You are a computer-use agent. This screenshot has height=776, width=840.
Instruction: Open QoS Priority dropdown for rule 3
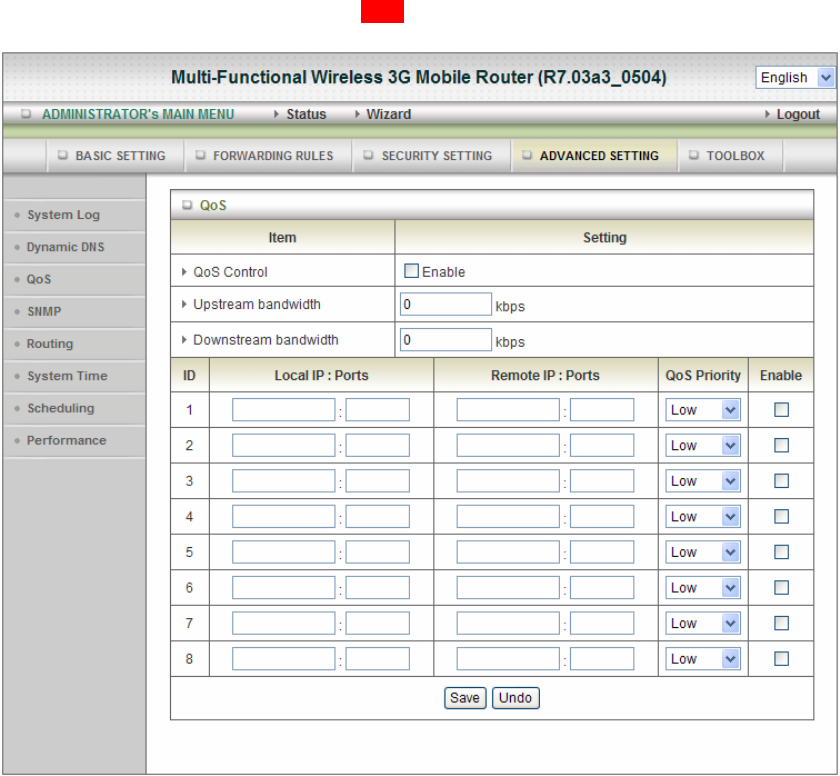click(703, 481)
